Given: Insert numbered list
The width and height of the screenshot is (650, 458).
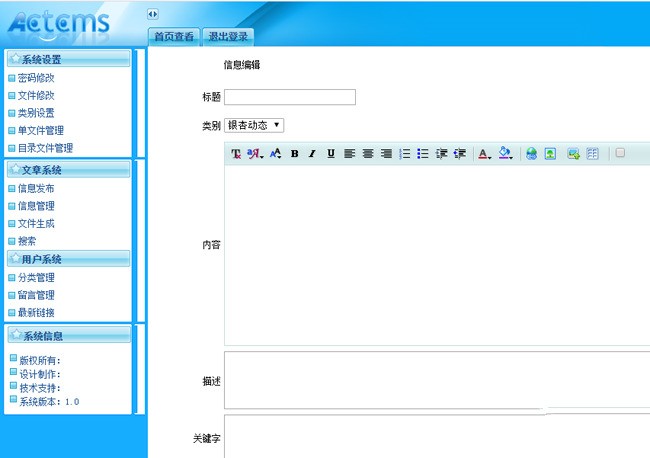Looking at the screenshot, I should click(x=404, y=154).
